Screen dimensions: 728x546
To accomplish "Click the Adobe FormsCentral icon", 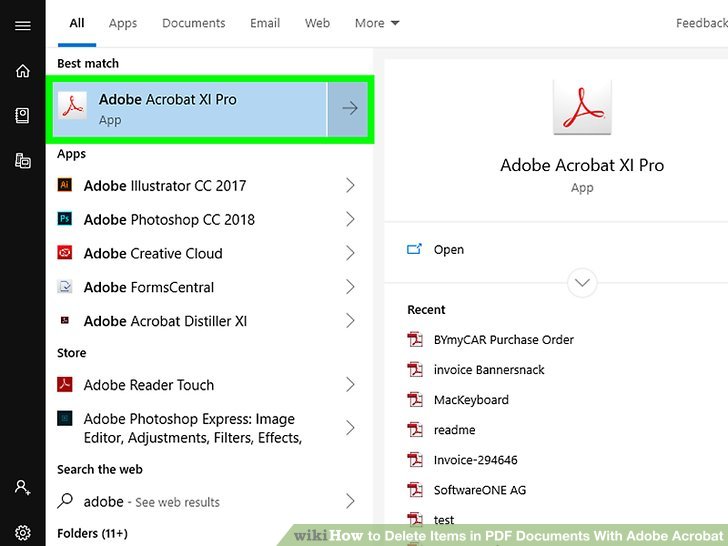I will (65, 286).
